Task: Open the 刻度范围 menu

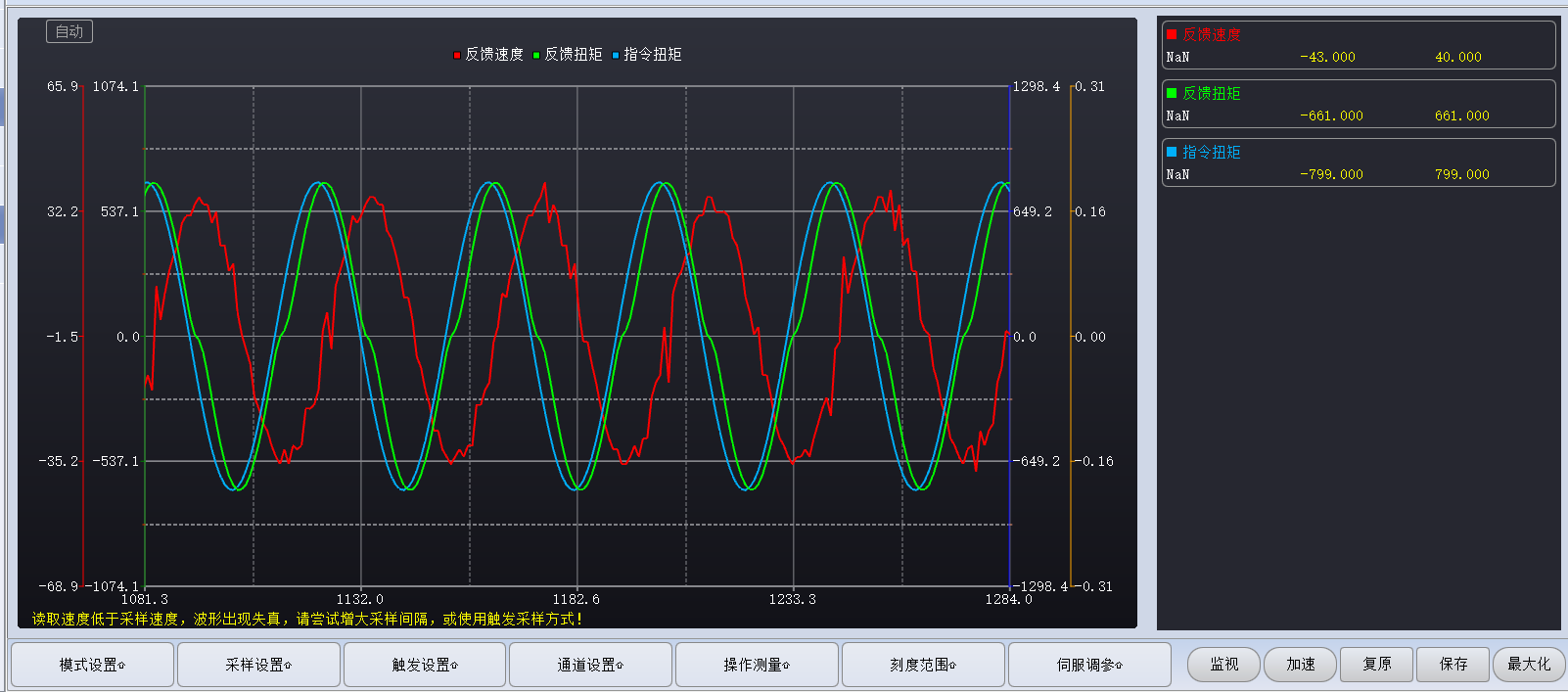Action: click(923, 665)
